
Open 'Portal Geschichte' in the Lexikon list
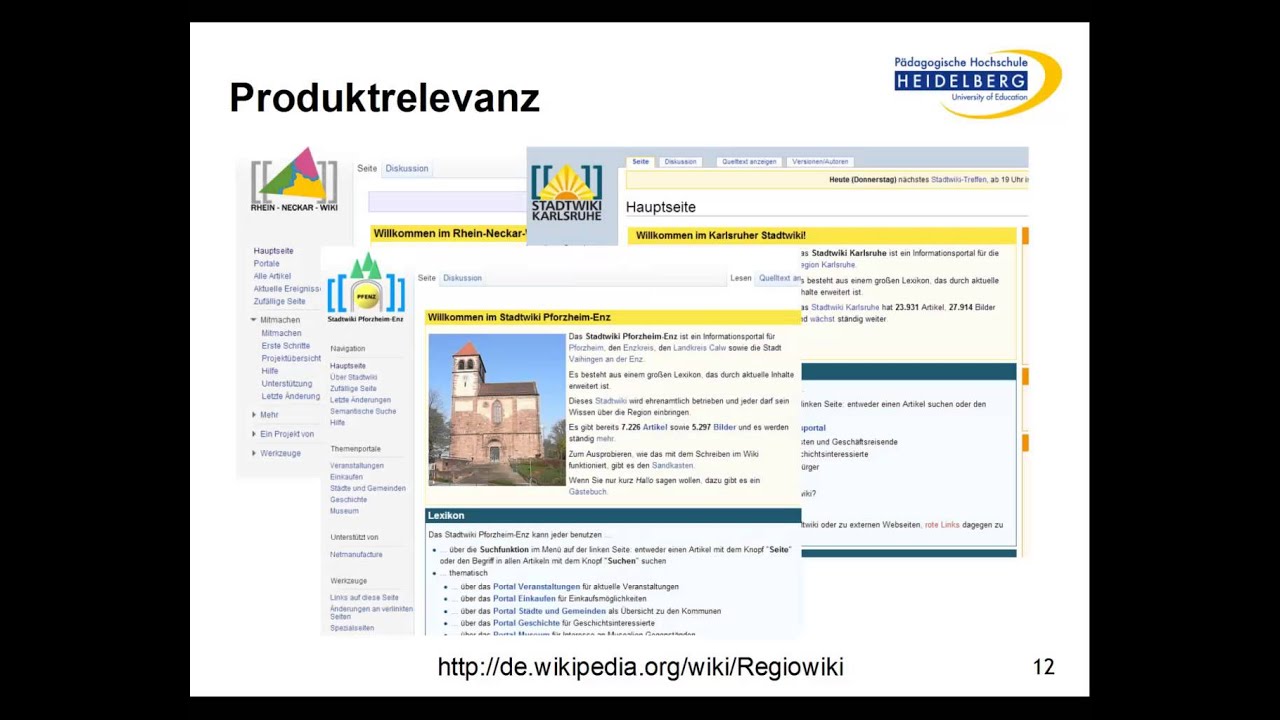(x=526, y=623)
